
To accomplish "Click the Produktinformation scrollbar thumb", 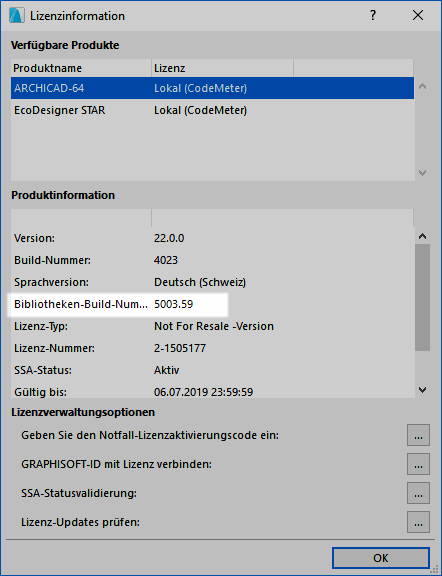I will pyautogui.click(x=423, y=298).
